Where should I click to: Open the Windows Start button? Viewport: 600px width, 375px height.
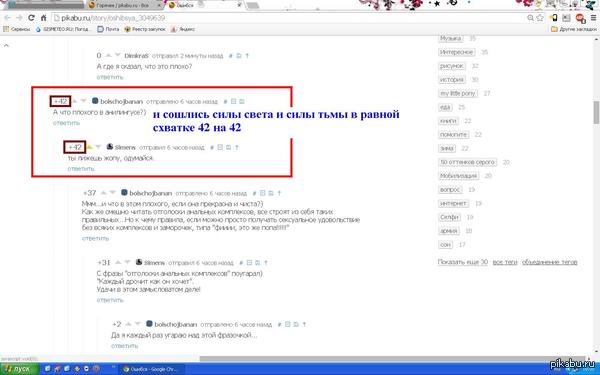click(x=19, y=369)
